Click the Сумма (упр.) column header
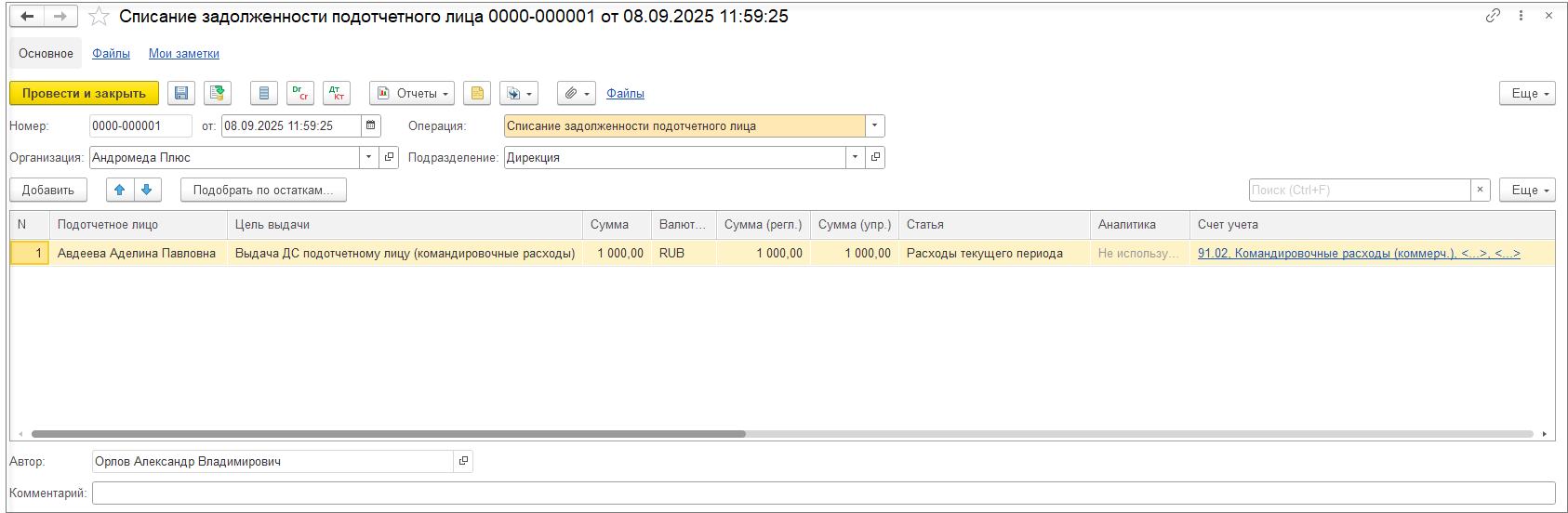1568x513 pixels. click(855, 224)
